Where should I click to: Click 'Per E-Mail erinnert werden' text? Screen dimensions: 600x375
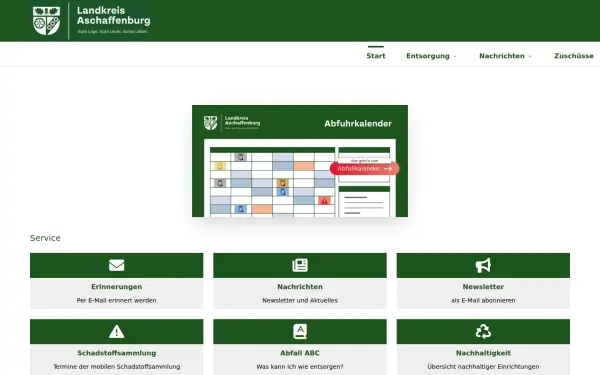[116, 300]
